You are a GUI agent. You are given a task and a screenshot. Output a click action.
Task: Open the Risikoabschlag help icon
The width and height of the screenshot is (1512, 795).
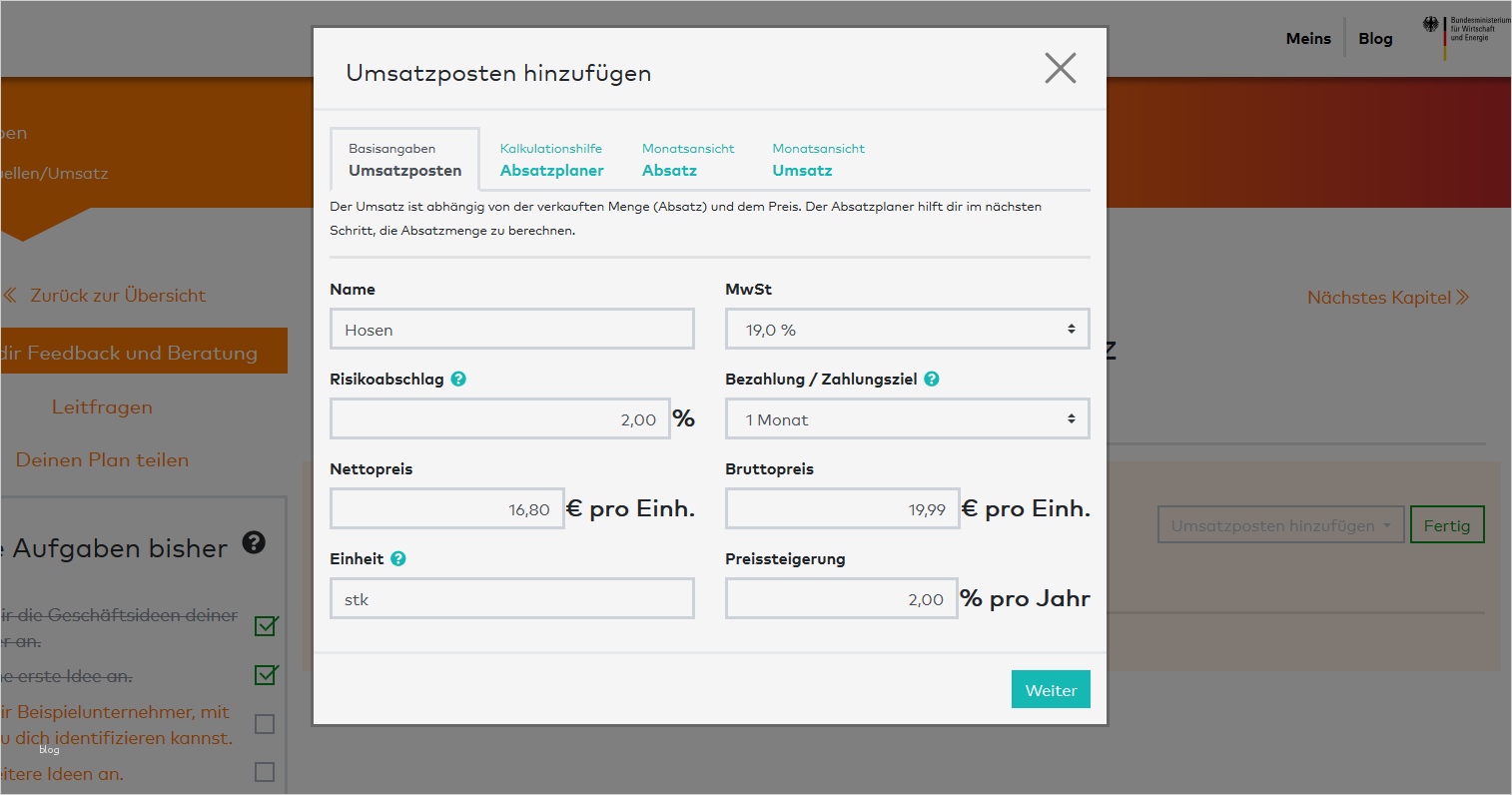click(458, 379)
